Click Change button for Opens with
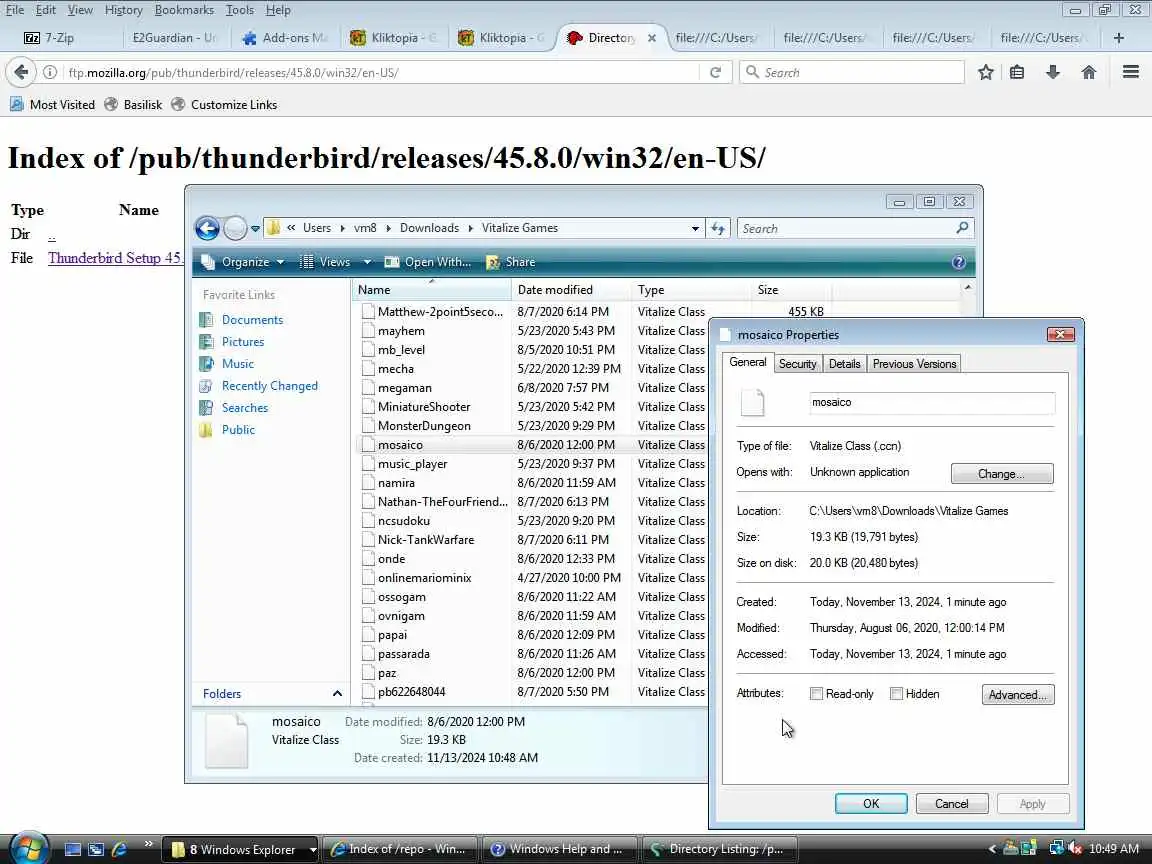This screenshot has height=864, width=1152. [x=1001, y=474]
